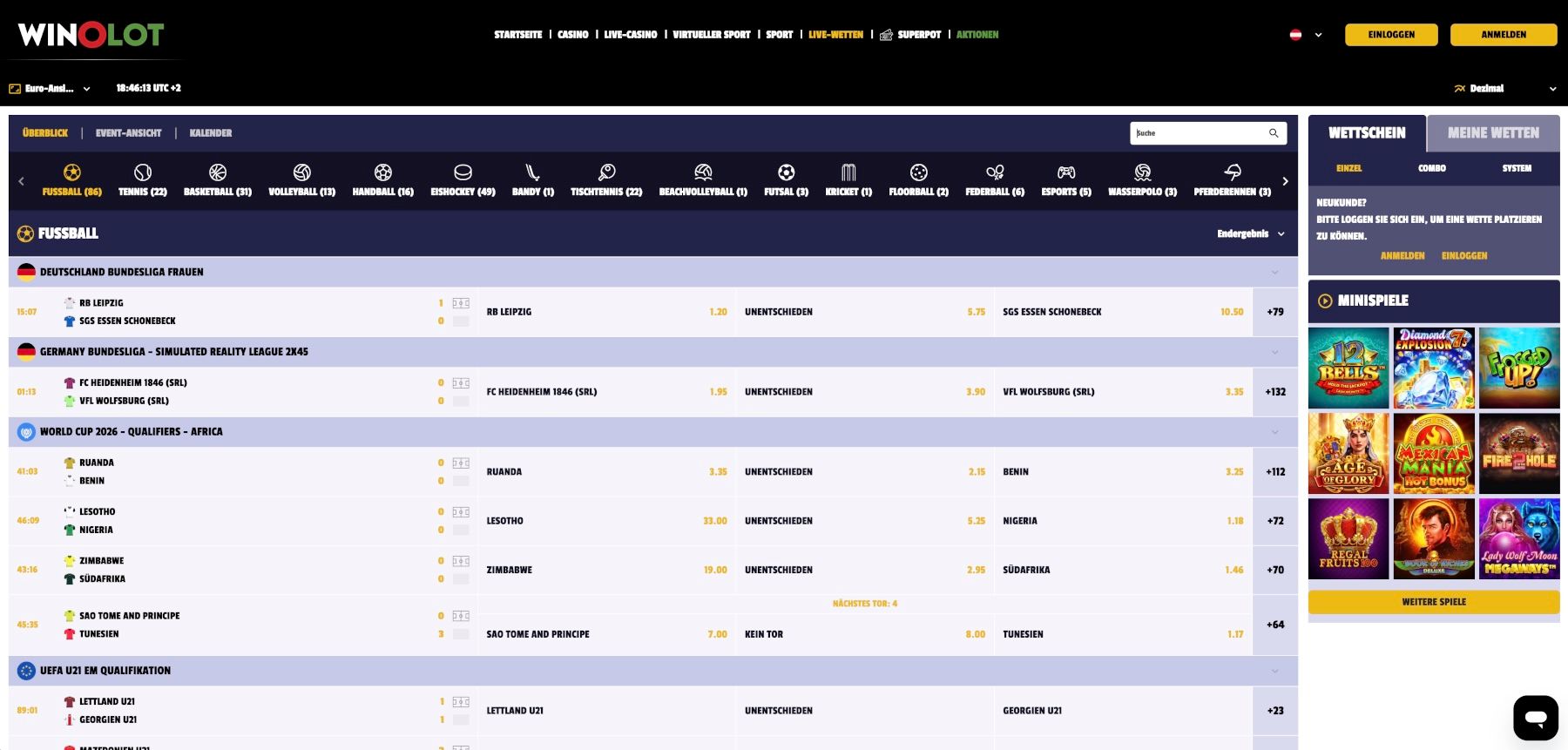Follow Anmelden link in Wettschein panel
Screen dimensions: 1568x750
[1402, 256]
